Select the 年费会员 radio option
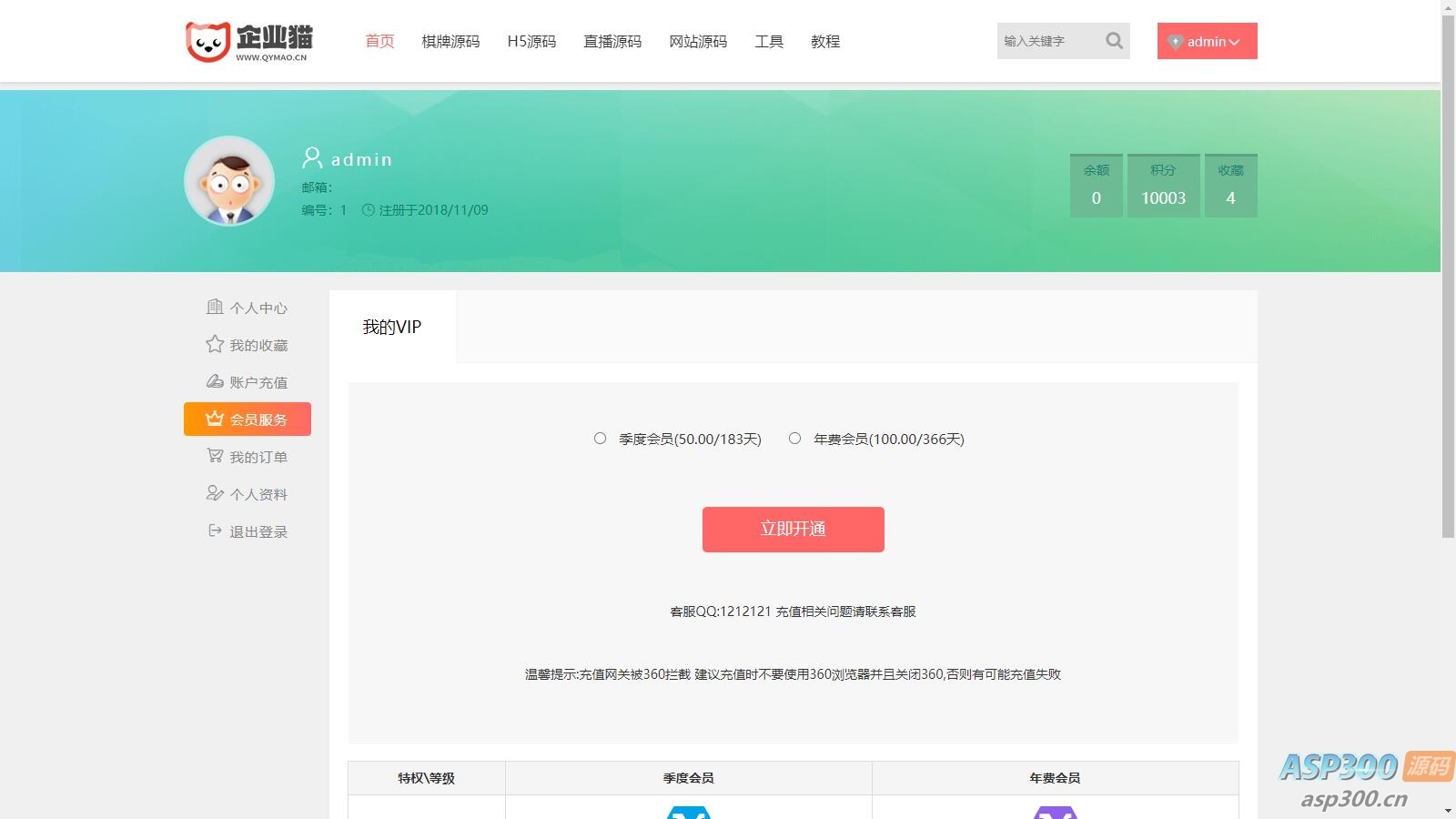Viewport: 1456px width, 819px height. [794, 439]
